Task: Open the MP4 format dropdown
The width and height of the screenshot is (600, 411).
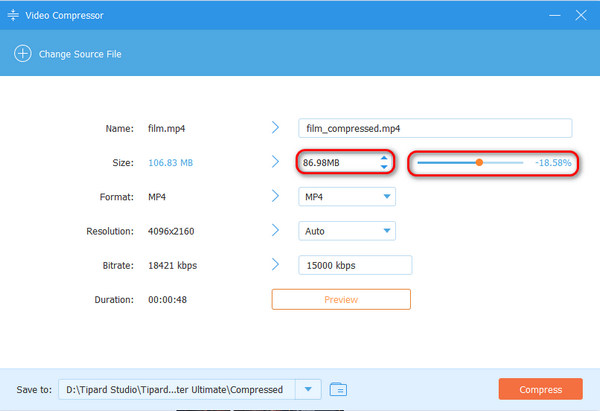Action: (x=347, y=197)
